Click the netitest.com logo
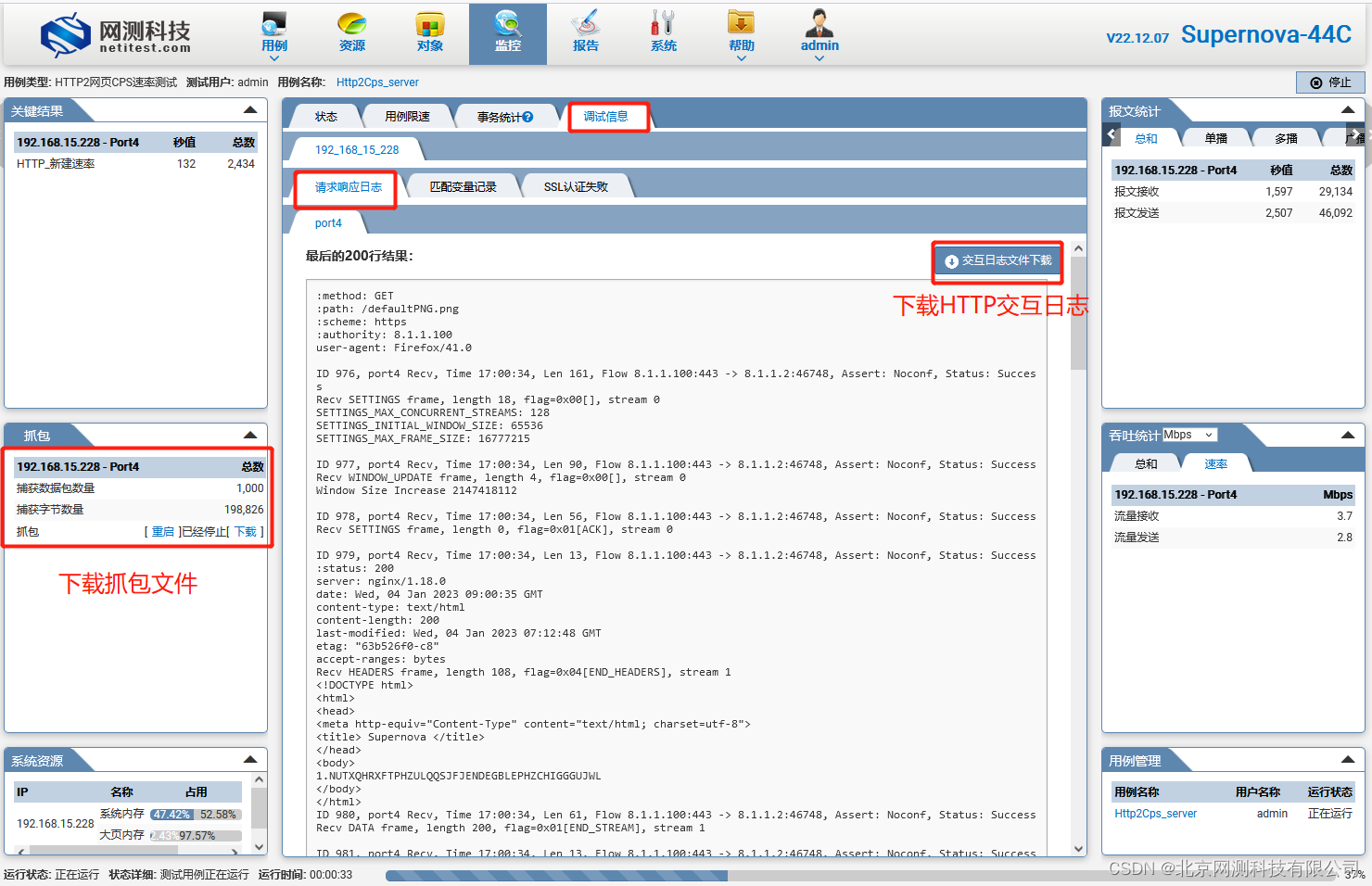This screenshot has width=1372, height=886. tap(116, 35)
